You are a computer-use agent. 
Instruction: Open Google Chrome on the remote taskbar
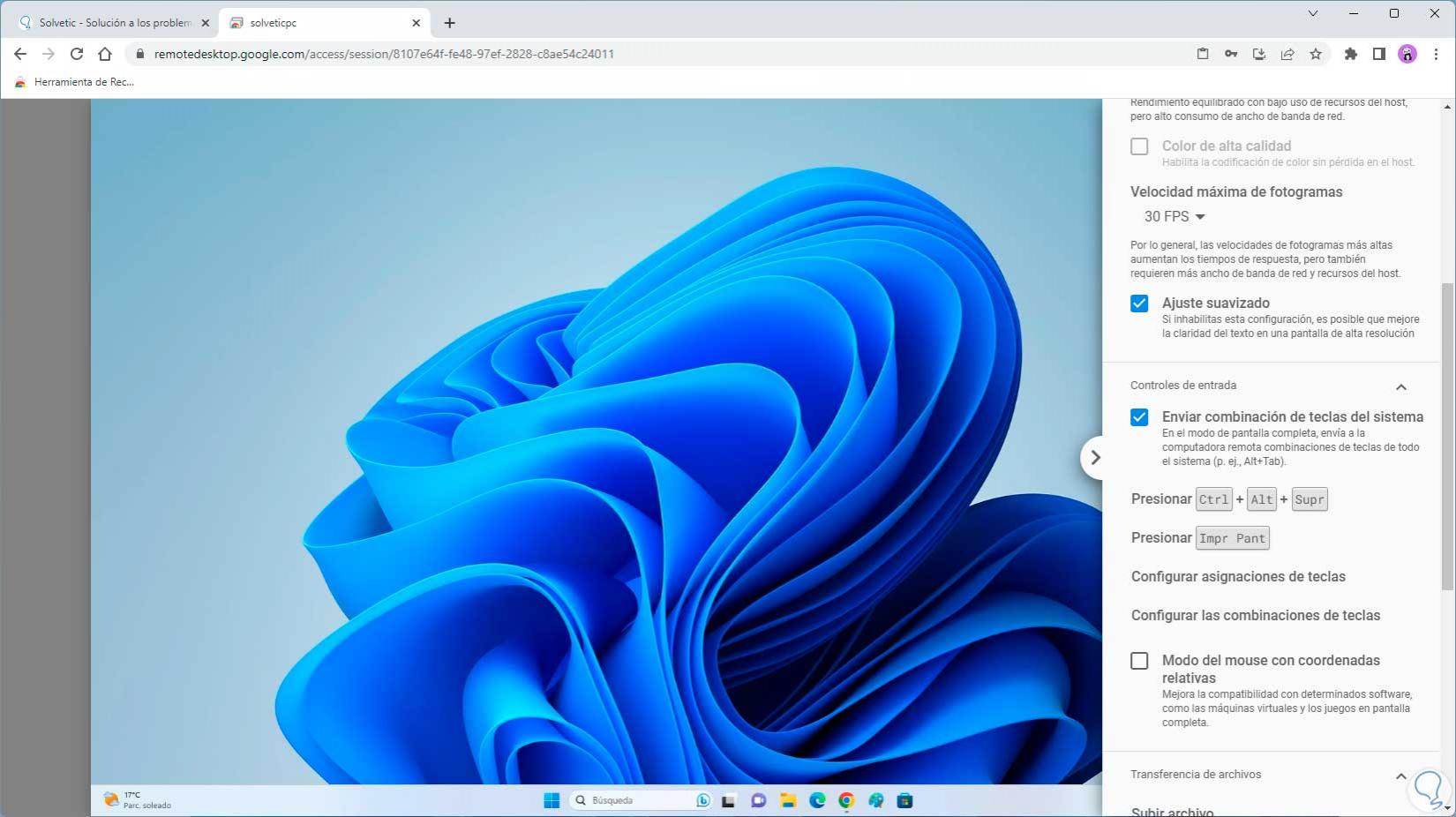pyautogui.click(x=846, y=800)
